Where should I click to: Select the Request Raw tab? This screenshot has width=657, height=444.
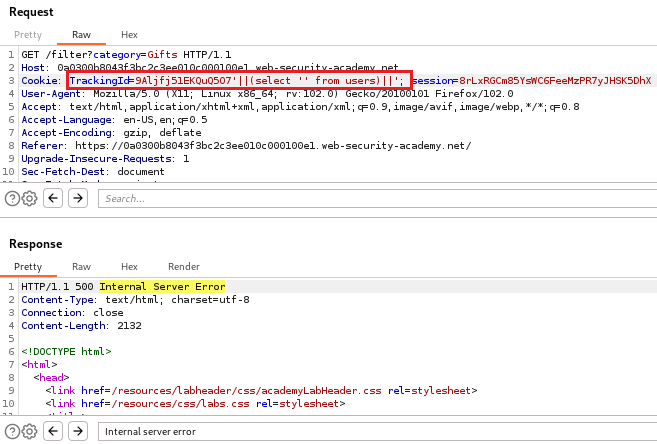coord(81,35)
